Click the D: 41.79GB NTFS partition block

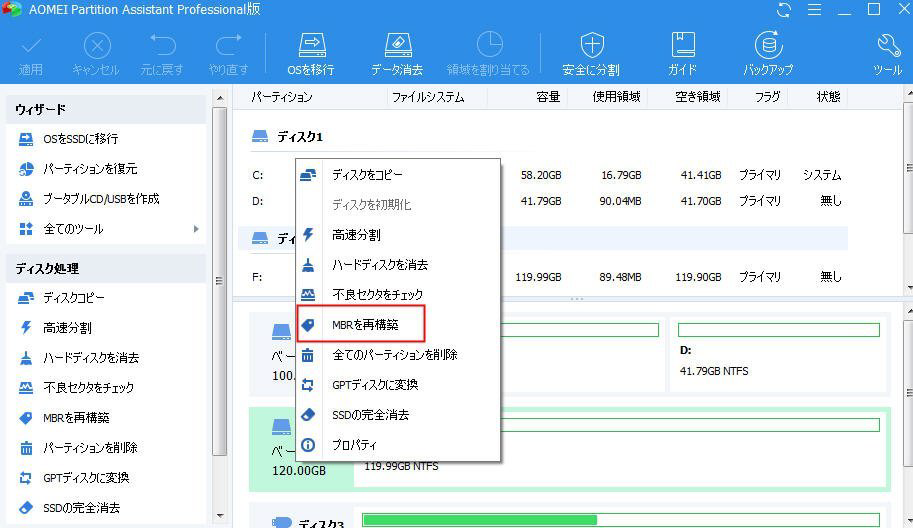point(779,355)
